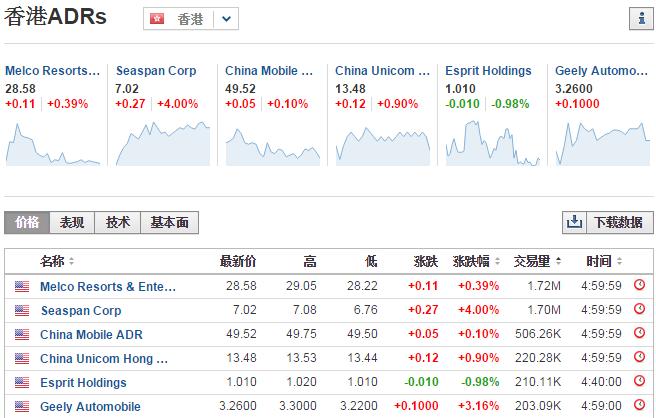Switch to the 表现 tab
The width and height of the screenshot is (656, 418).
72,223
